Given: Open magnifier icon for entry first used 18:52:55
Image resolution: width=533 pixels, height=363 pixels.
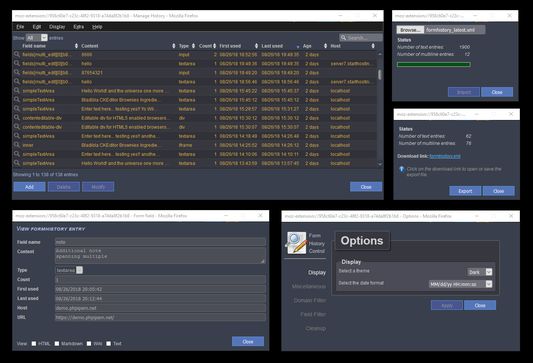Looking at the screenshot, I should click(x=17, y=54).
